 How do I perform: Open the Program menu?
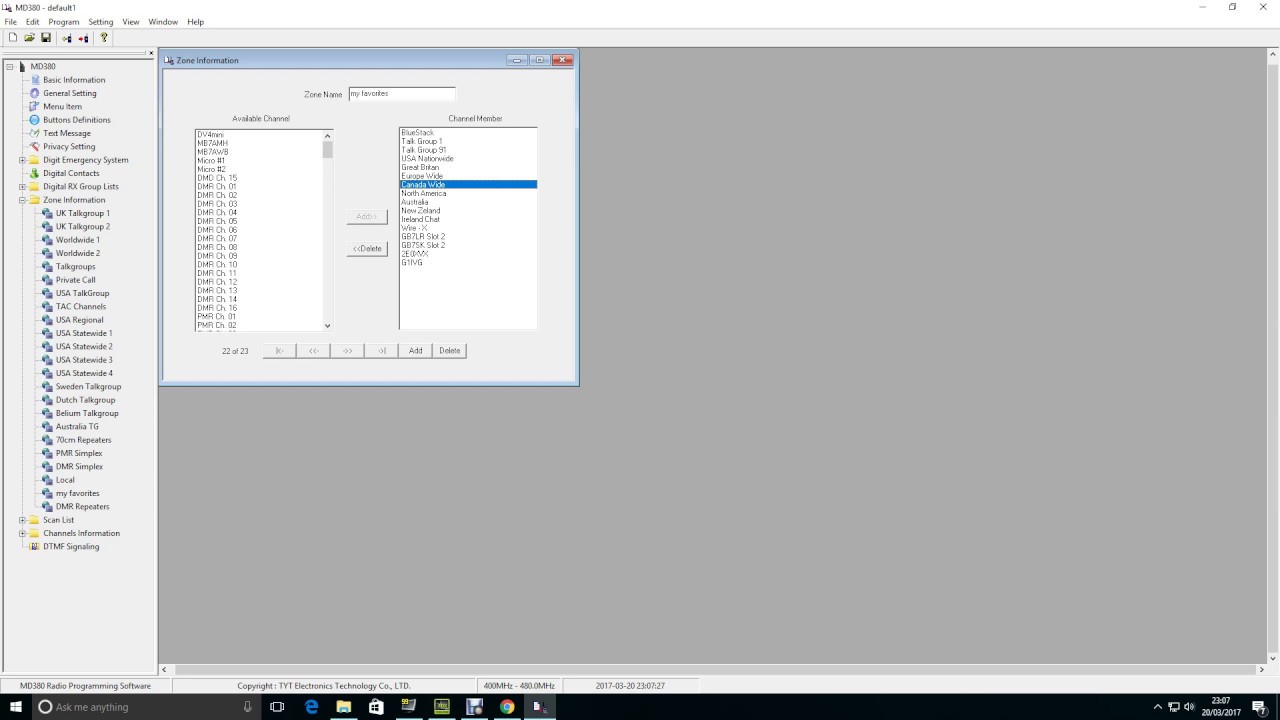point(64,21)
